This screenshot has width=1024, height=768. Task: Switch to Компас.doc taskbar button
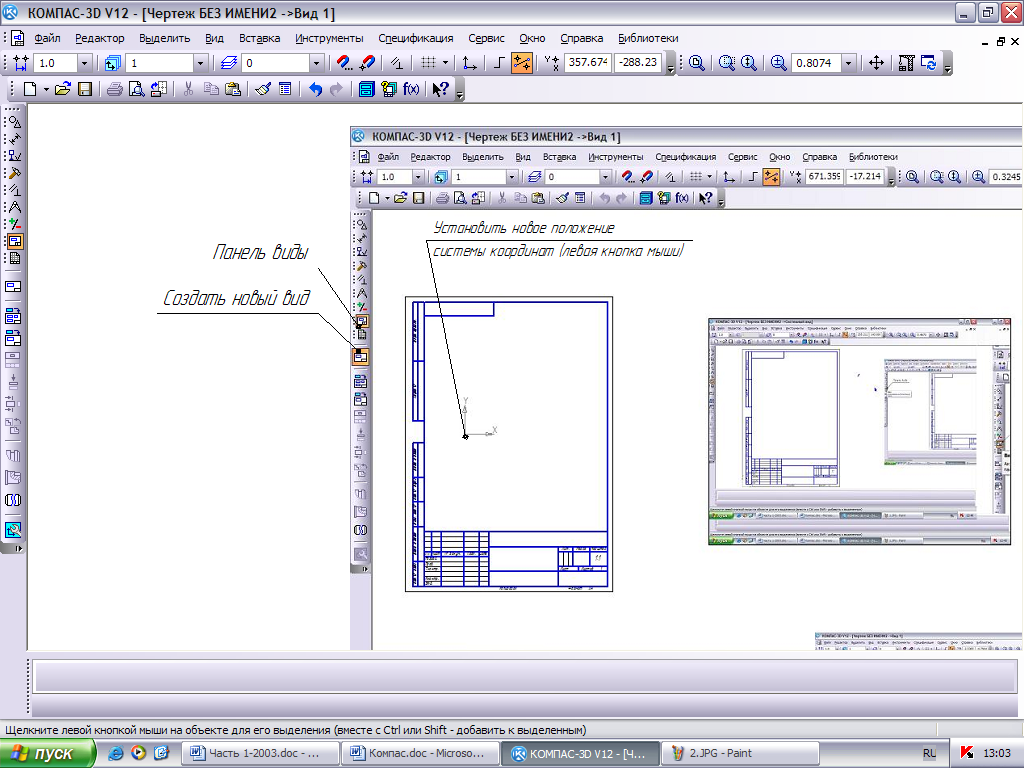click(420, 753)
